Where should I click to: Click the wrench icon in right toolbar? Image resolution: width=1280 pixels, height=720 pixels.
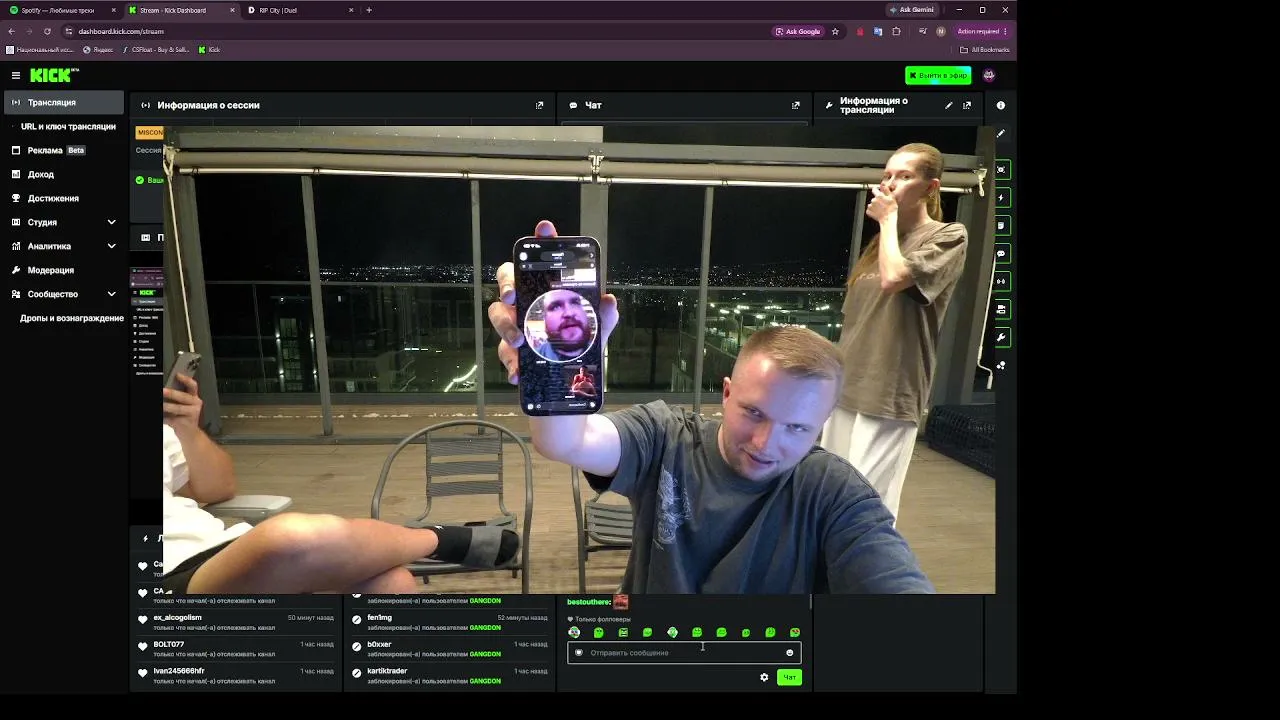click(x=1001, y=338)
